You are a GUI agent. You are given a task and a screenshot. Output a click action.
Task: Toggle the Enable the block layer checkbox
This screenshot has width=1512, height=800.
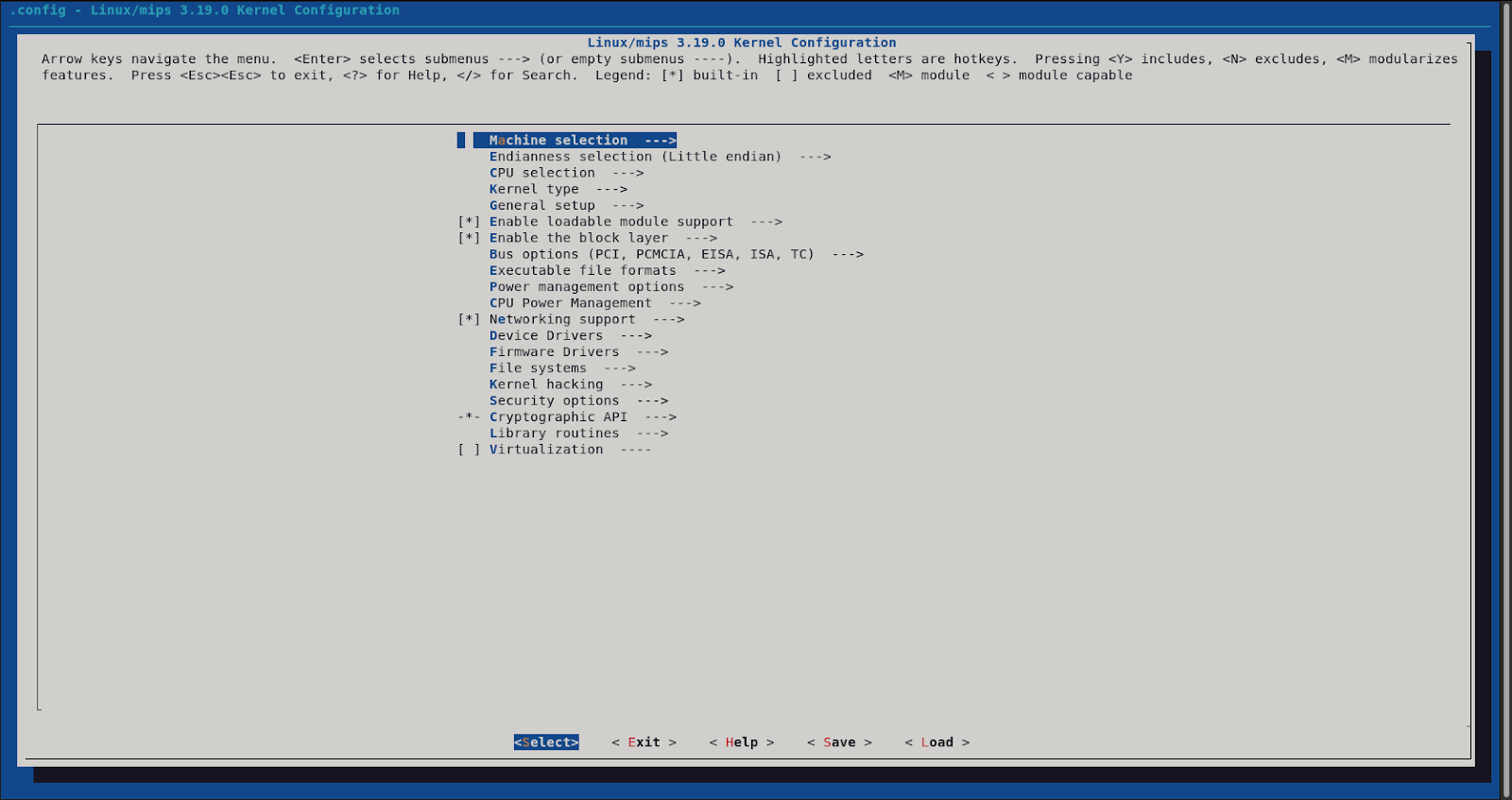click(x=470, y=238)
